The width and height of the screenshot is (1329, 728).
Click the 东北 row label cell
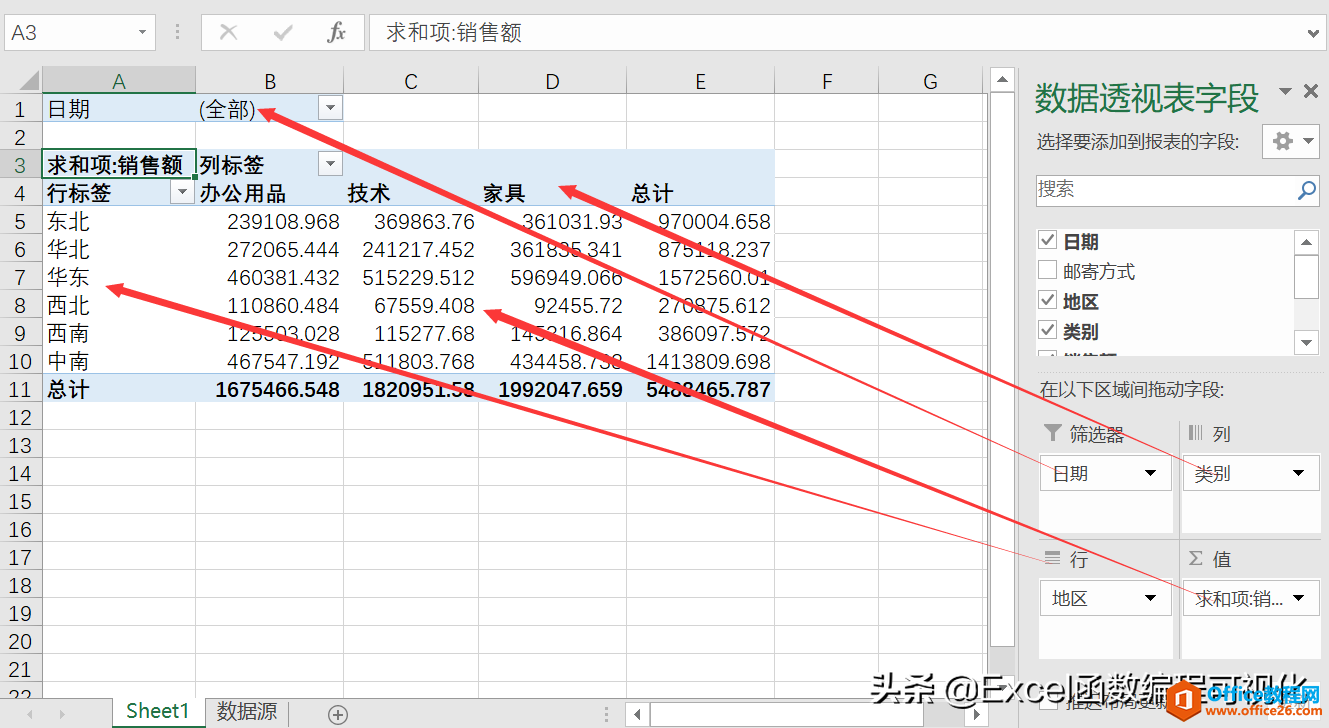coord(119,221)
